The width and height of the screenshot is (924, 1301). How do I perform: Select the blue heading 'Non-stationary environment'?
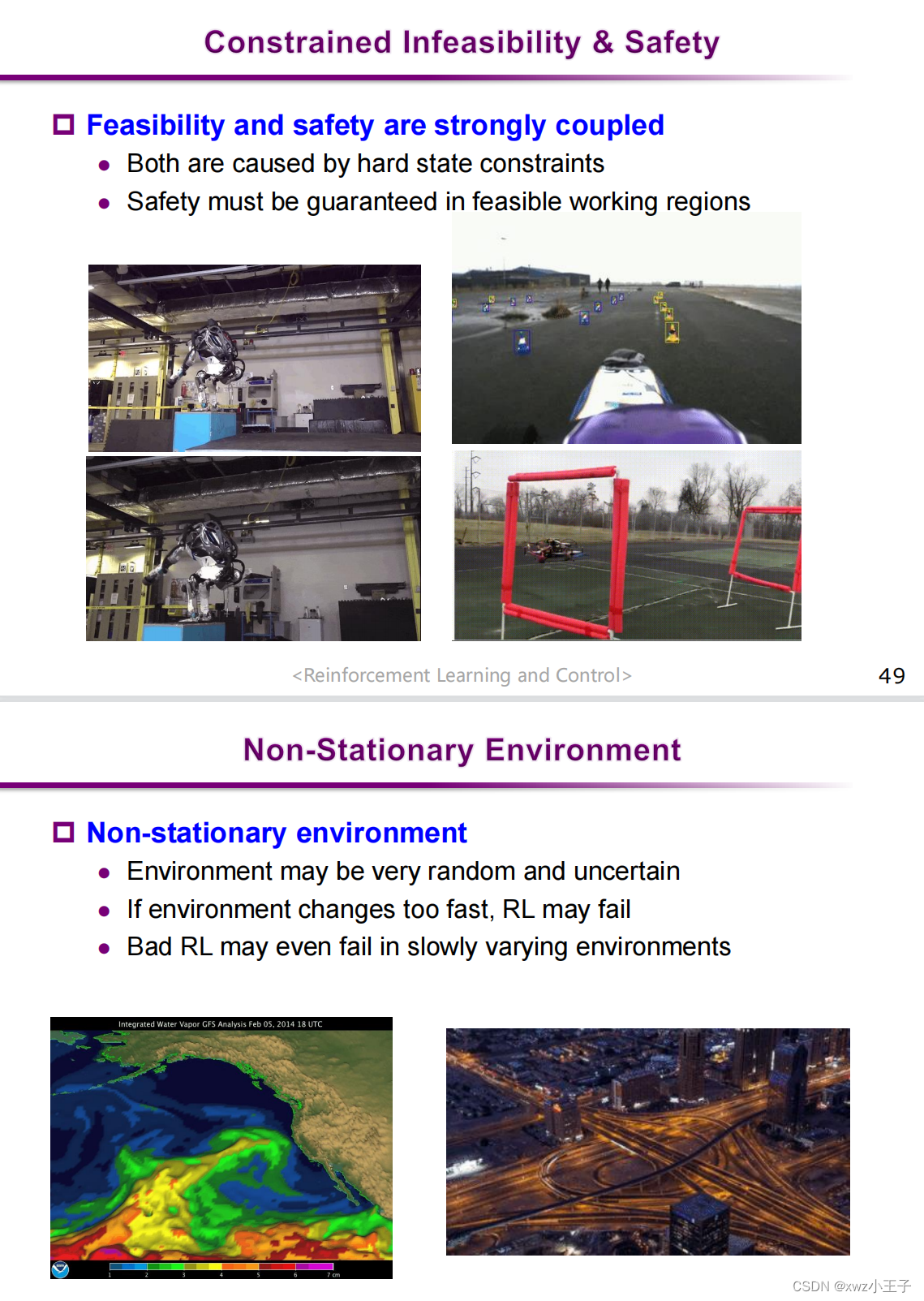(277, 833)
